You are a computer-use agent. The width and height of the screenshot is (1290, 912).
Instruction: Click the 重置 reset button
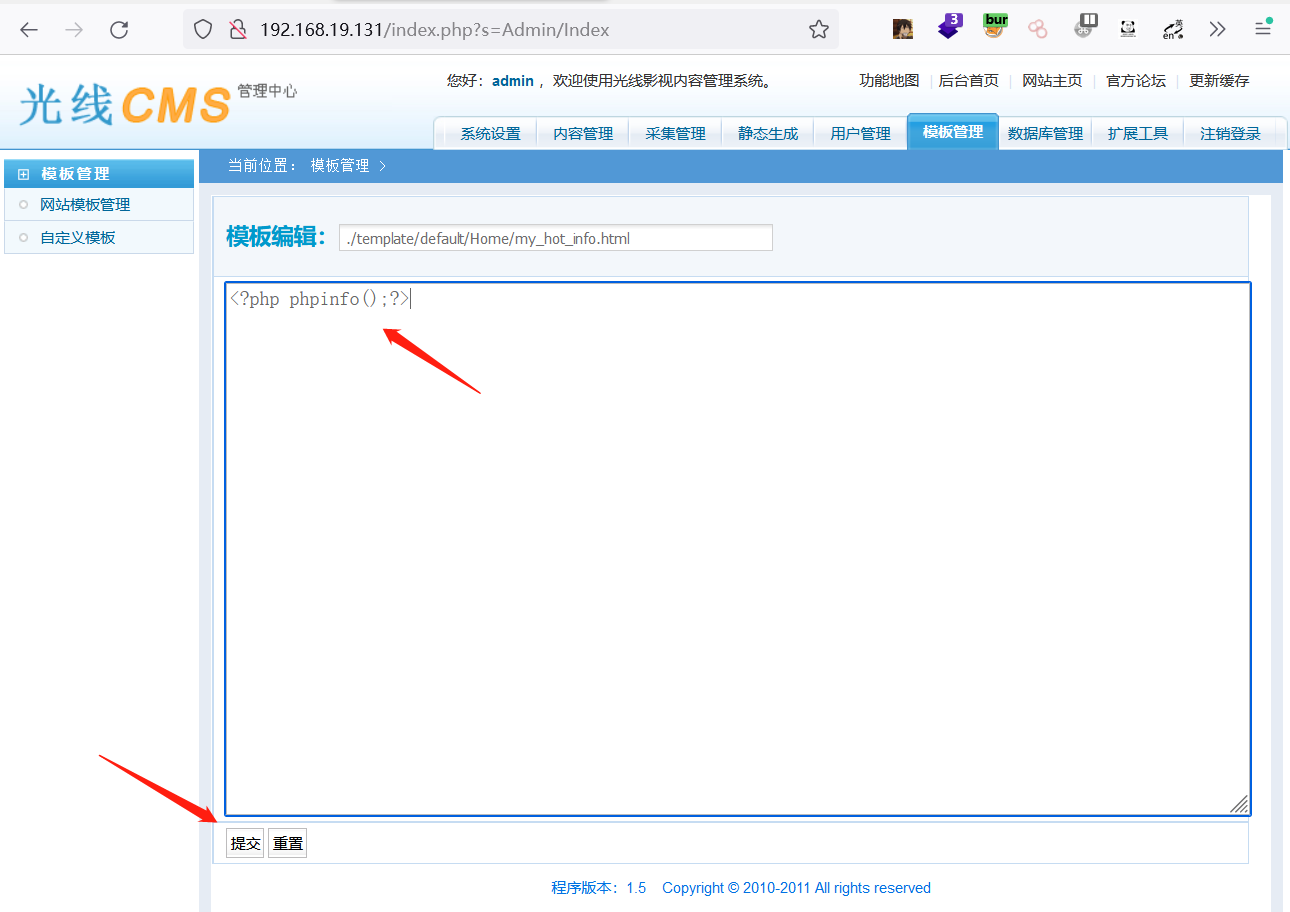coord(287,844)
